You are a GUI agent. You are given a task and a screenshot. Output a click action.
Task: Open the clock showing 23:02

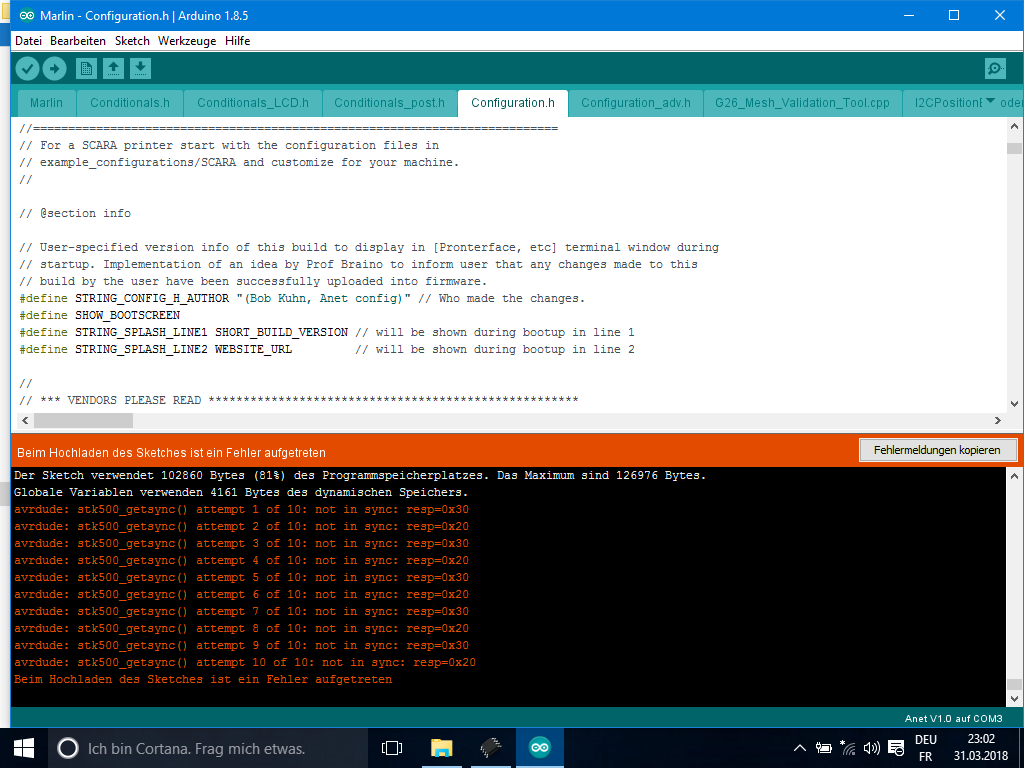(x=980, y=748)
